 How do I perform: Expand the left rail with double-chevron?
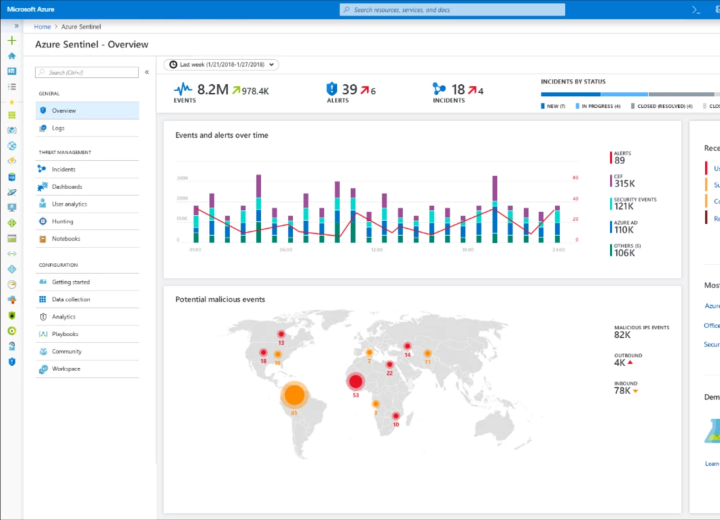click(16, 26)
